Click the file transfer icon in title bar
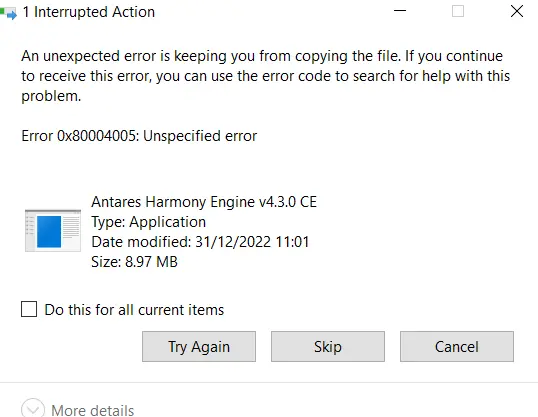This screenshot has height=417, width=538. pos(8,13)
